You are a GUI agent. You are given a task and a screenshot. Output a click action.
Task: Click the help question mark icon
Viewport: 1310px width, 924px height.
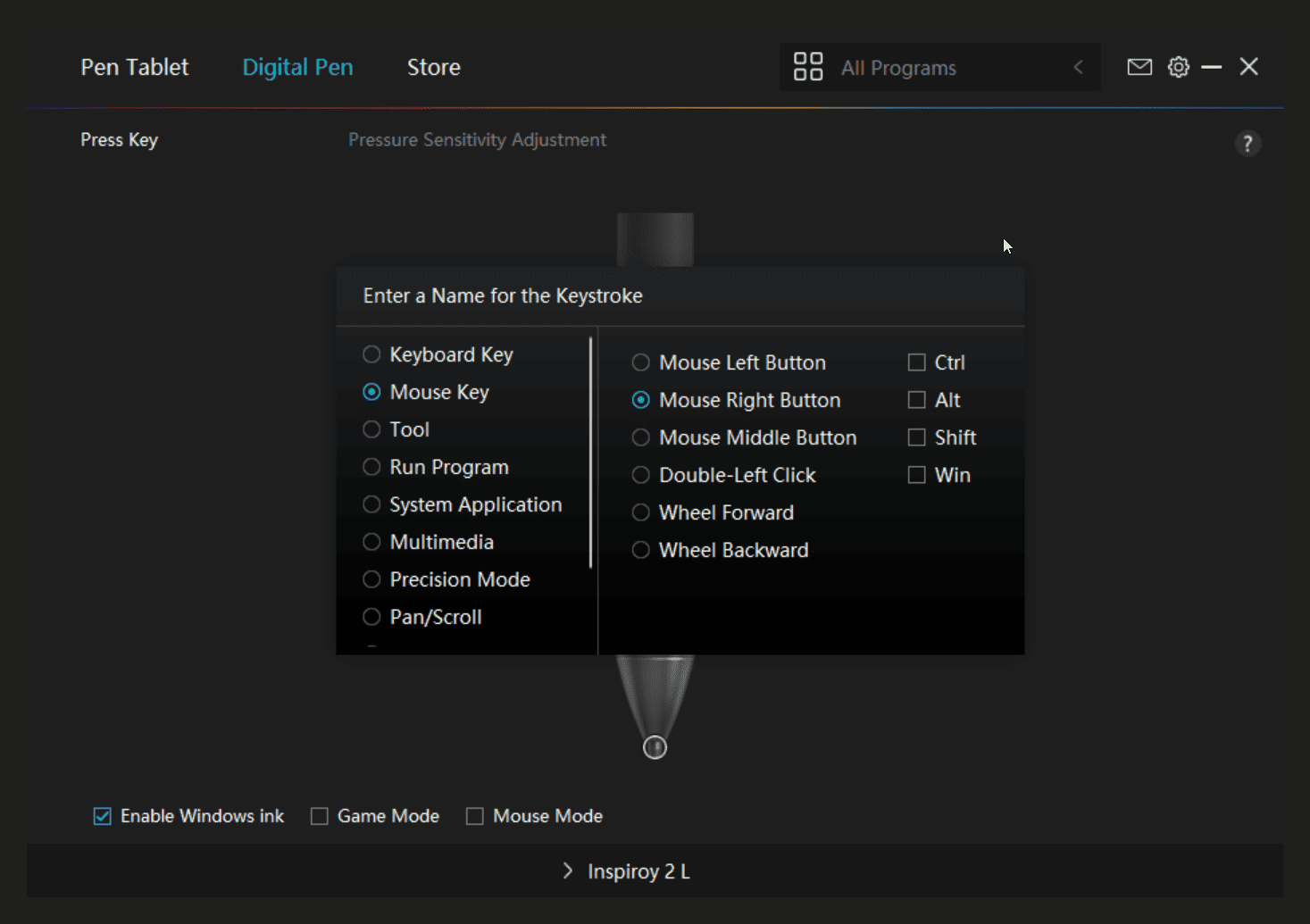coord(1247,144)
